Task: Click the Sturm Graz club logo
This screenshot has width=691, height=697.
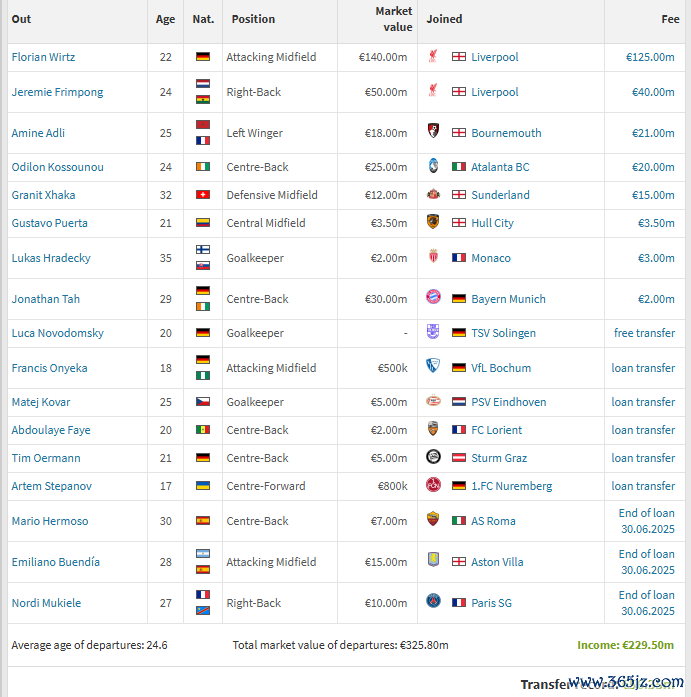Action: (433, 457)
